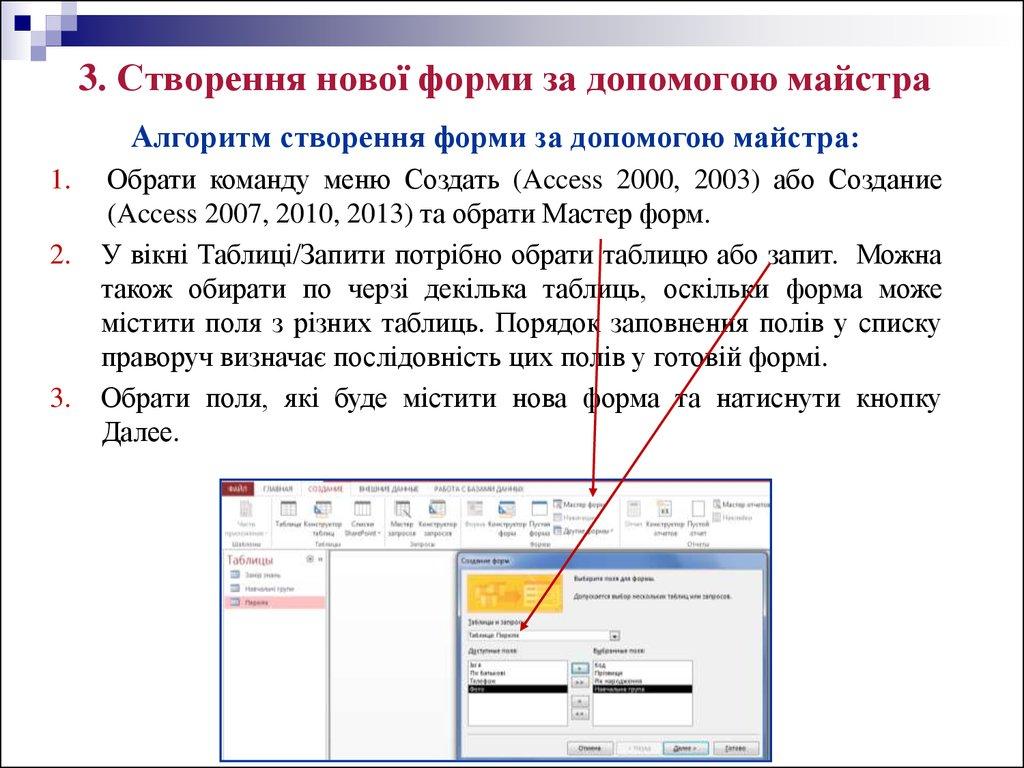
Task: Launch Мастер запросов from the ribbon
Action: [402, 515]
